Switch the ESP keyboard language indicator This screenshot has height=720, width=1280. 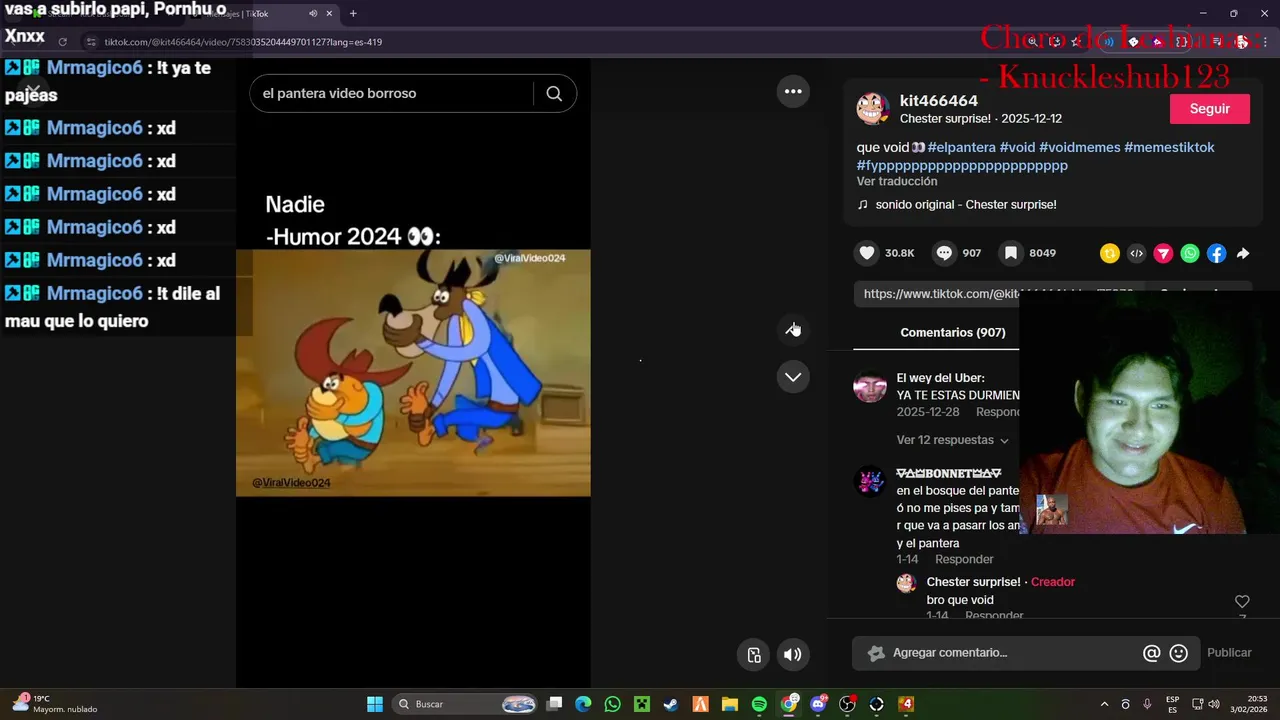coord(1172,704)
